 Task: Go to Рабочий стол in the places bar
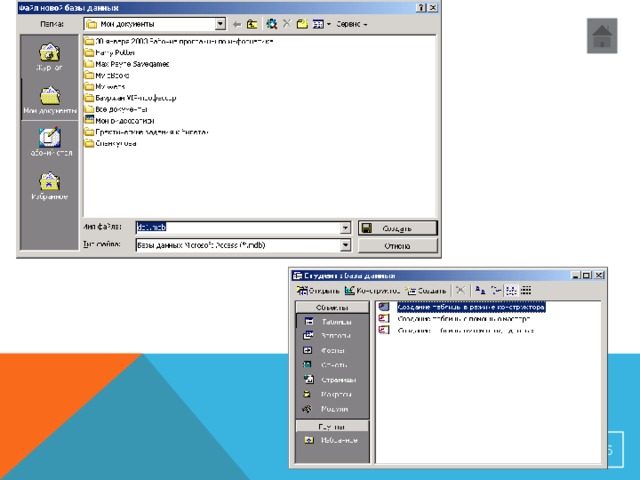coord(49,143)
